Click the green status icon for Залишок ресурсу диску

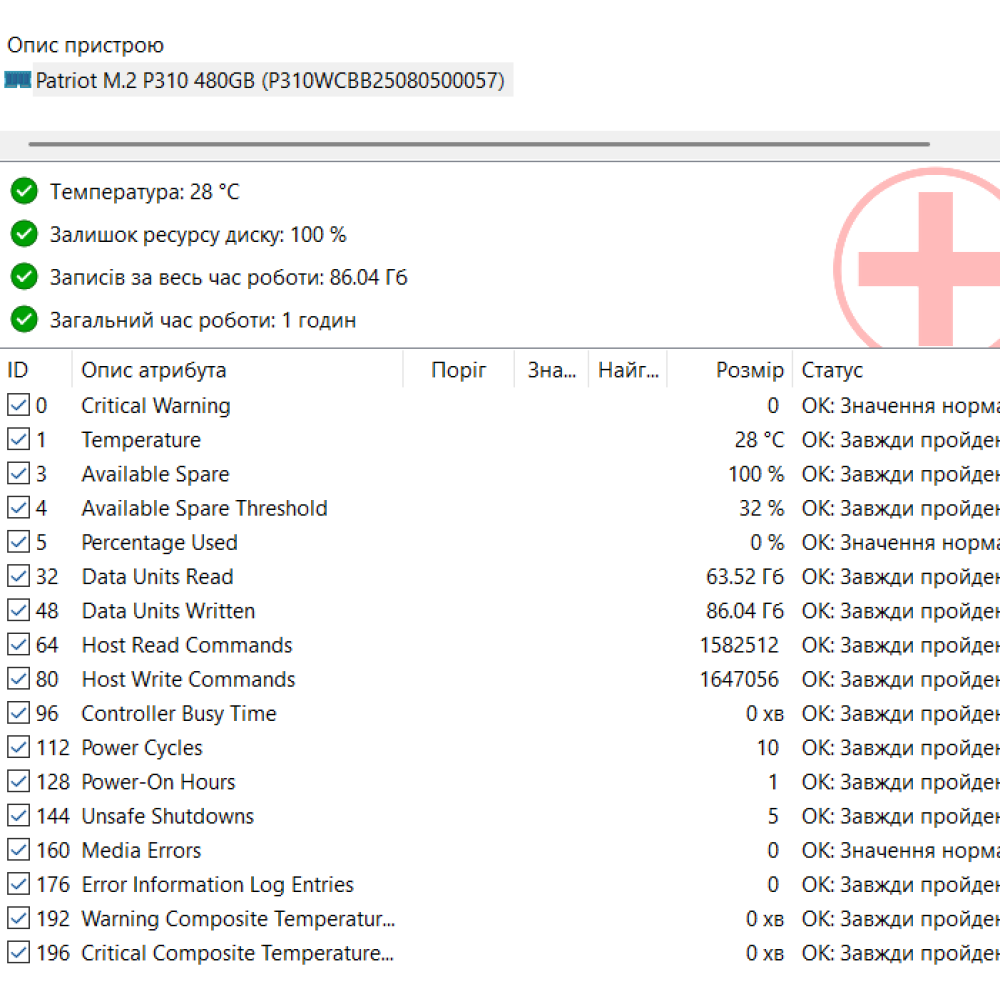[24, 234]
